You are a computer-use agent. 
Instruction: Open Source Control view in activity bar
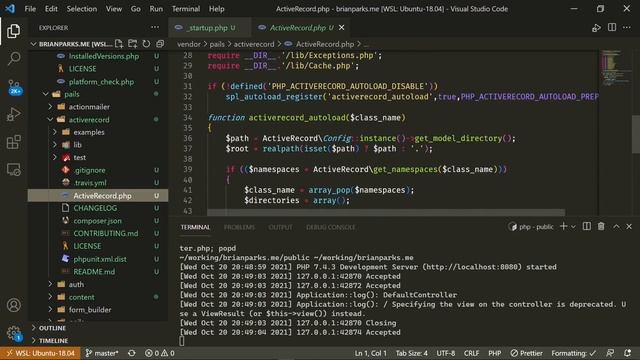pos(13,87)
